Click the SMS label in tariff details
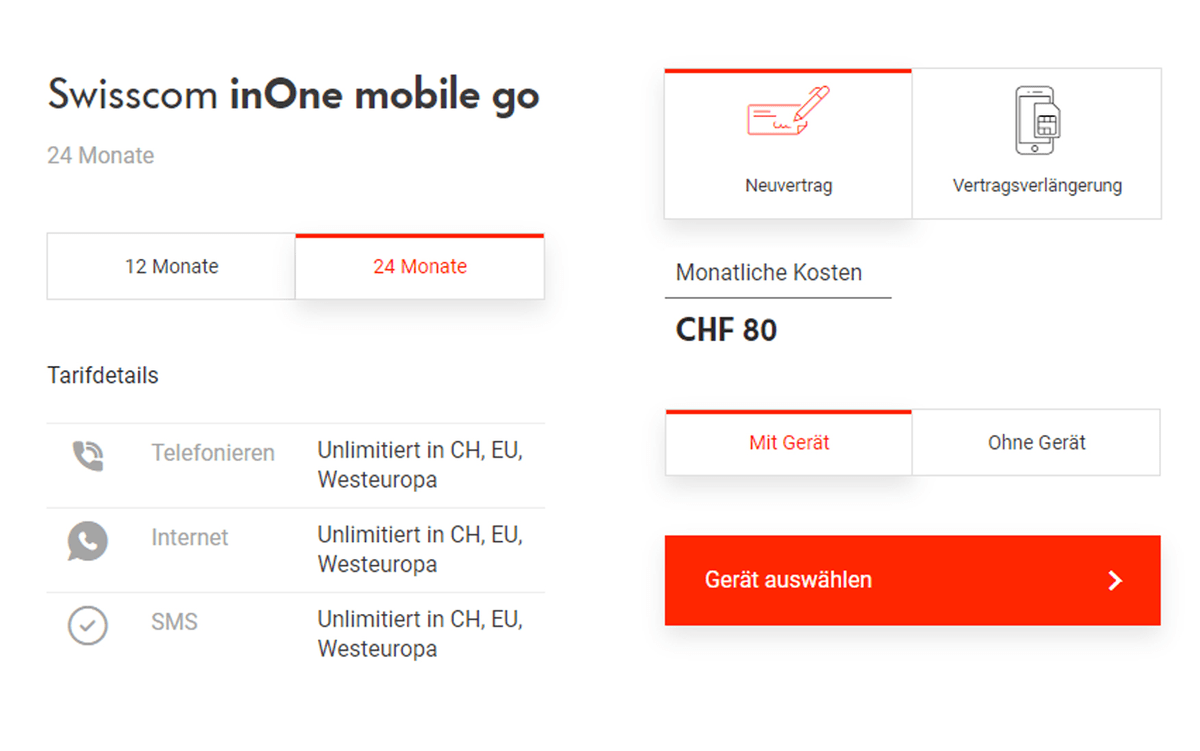Image resolution: width=1200 pixels, height=751 pixels. (175, 623)
